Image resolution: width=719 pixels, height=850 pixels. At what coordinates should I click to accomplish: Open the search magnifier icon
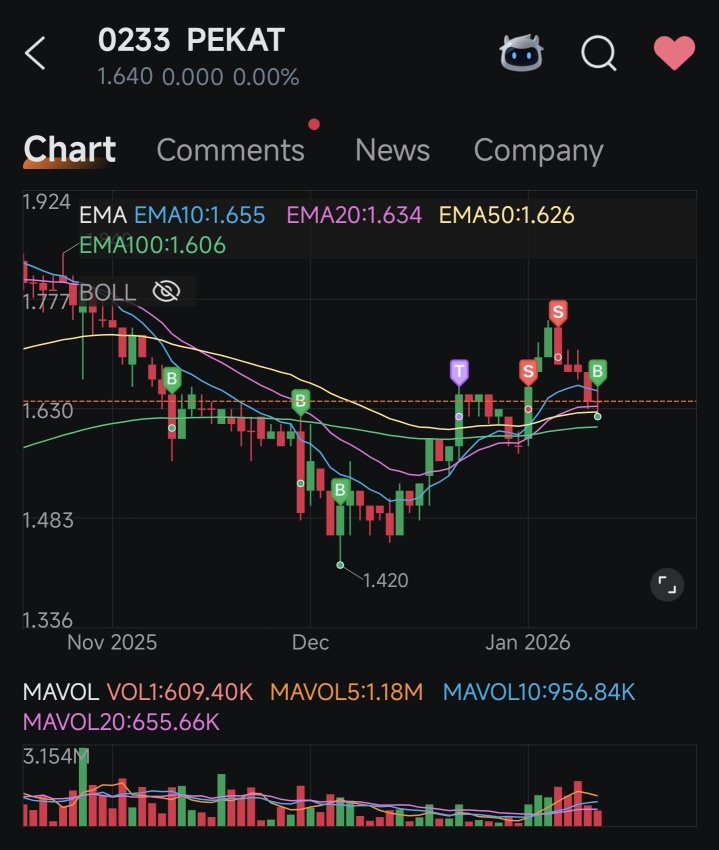tap(599, 53)
